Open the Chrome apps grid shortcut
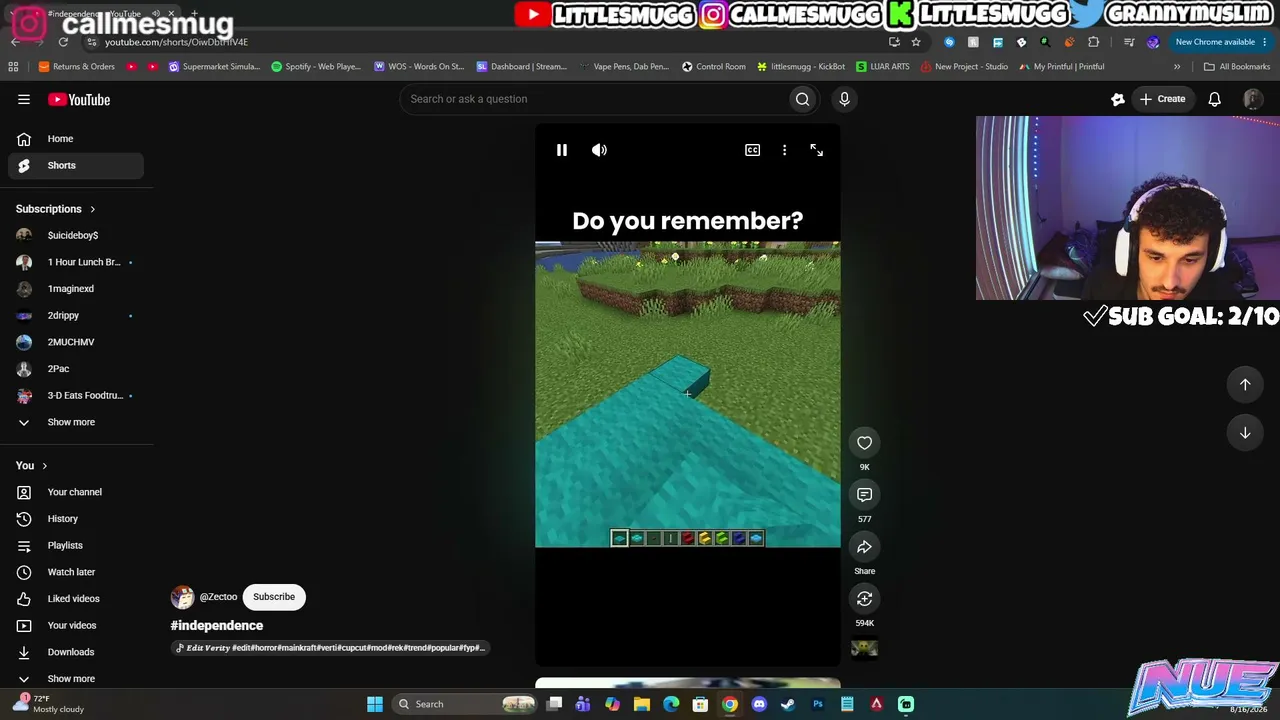Viewport: 1280px width, 720px height. (x=13, y=67)
